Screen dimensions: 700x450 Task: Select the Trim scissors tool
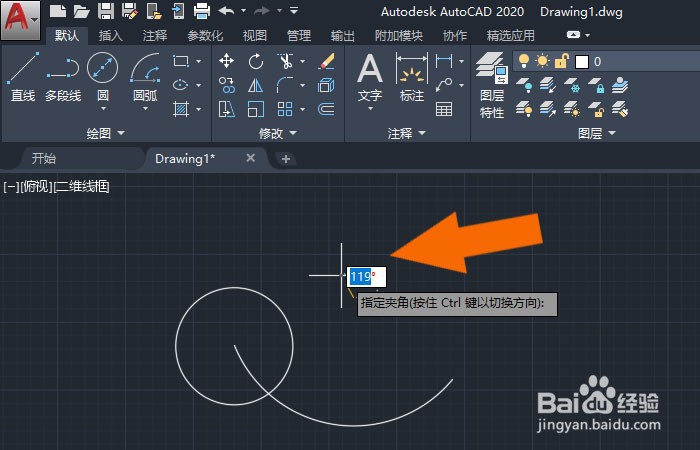[x=285, y=61]
